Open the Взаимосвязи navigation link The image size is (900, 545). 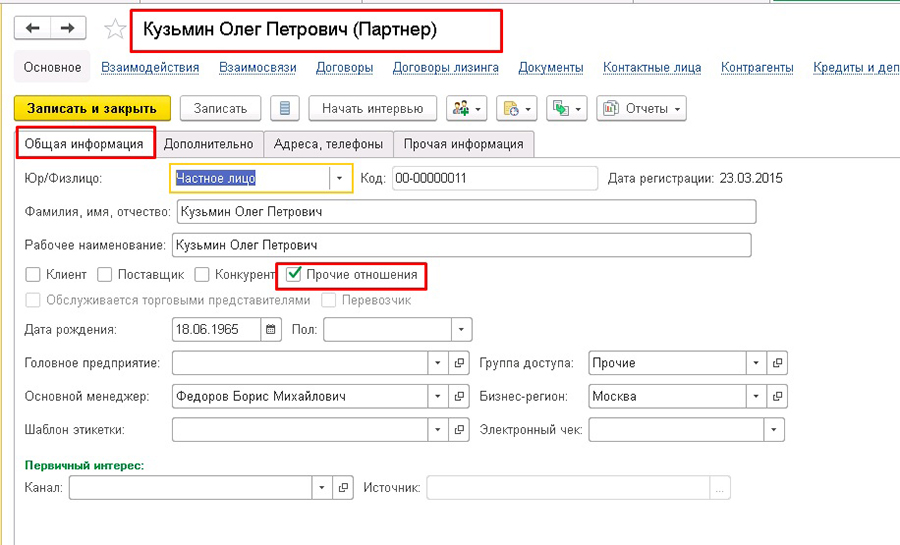[258, 67]
